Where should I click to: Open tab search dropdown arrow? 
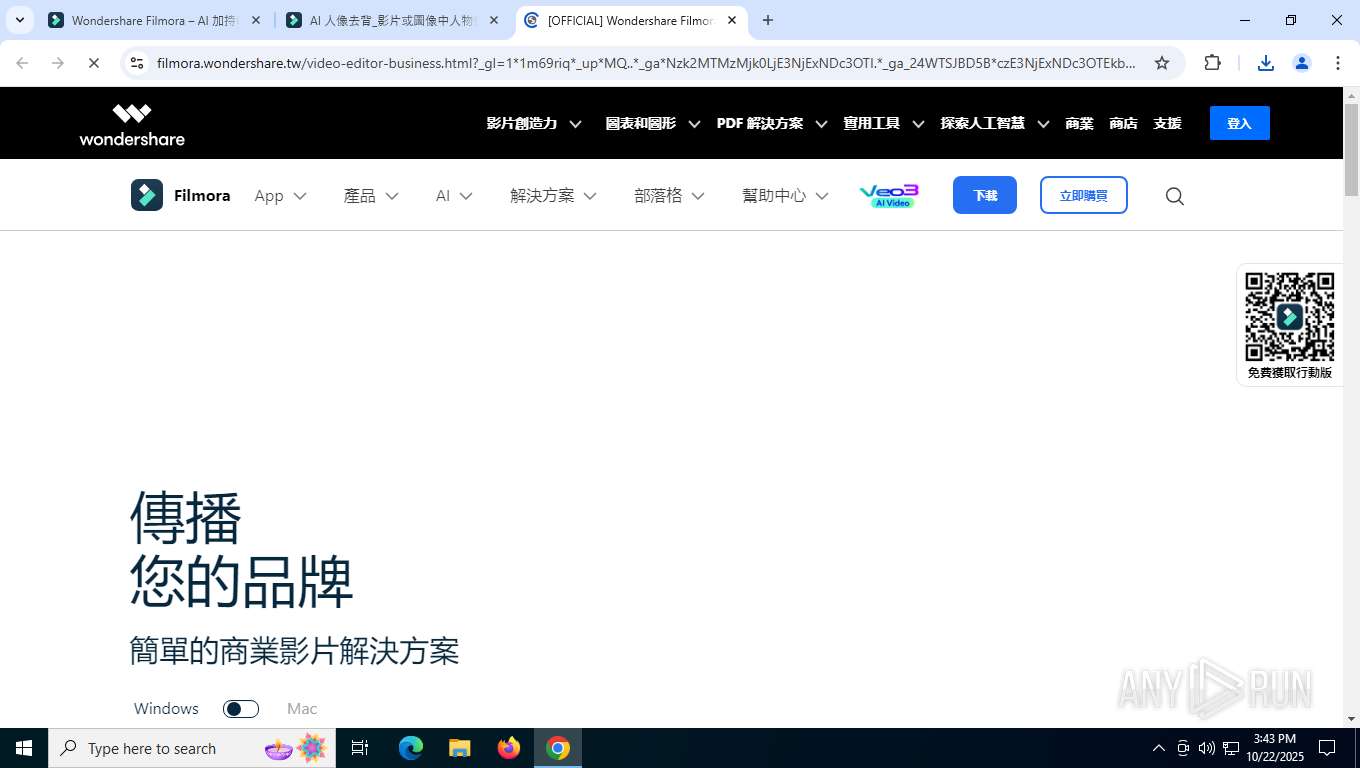19,20
